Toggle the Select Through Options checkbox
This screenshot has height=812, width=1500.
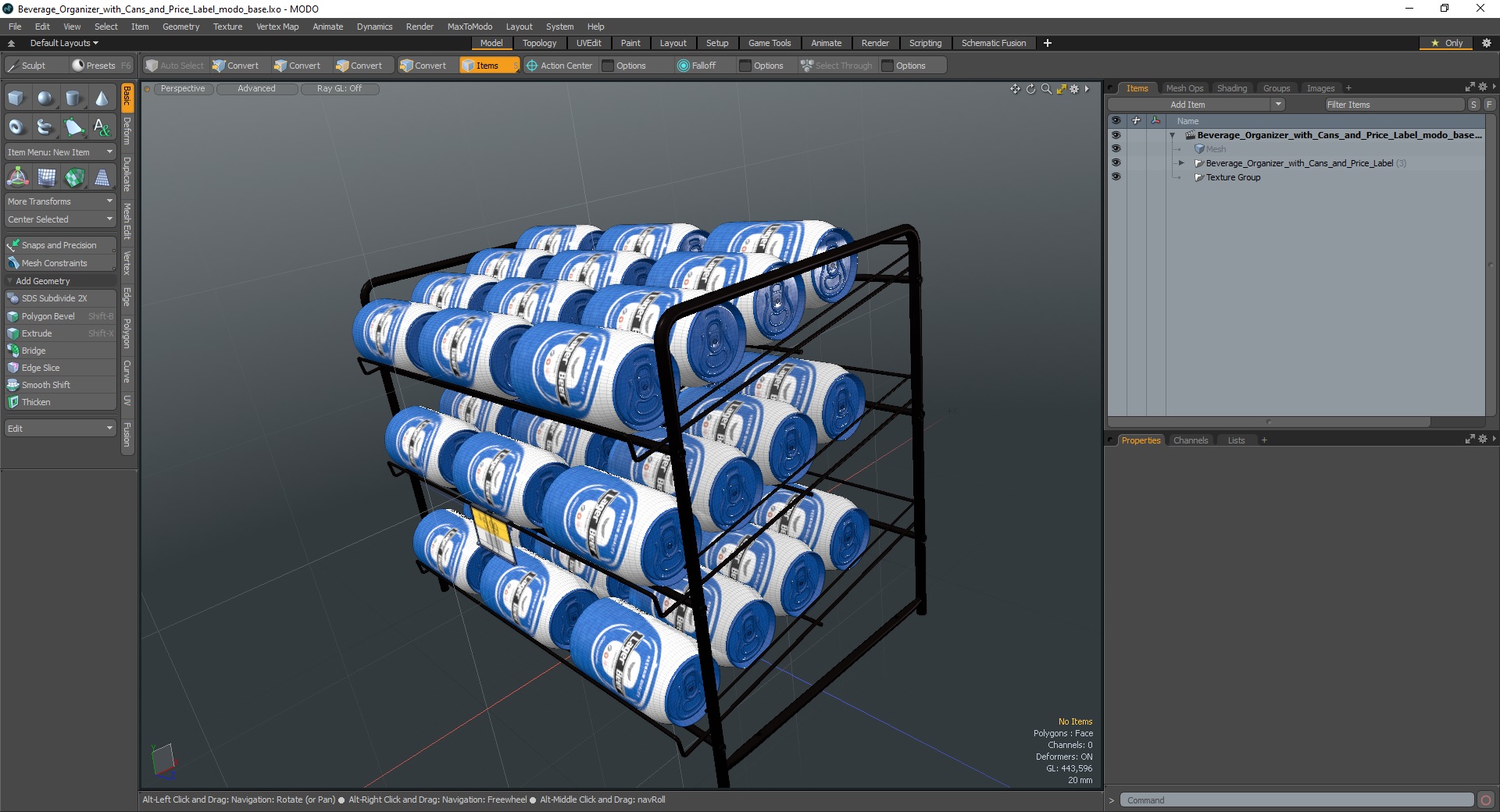pos(887,66)
